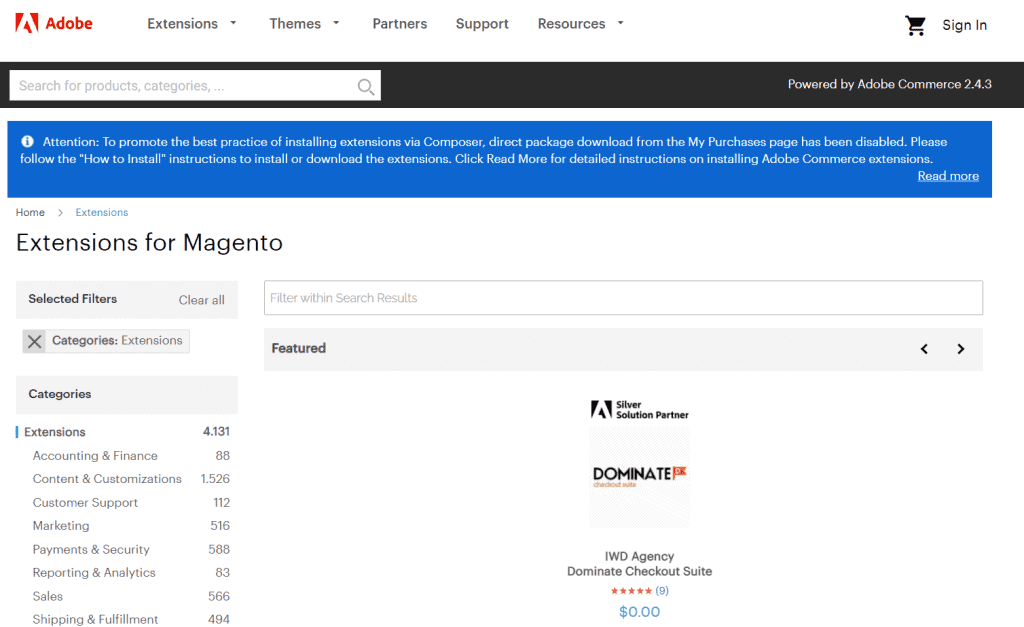Click Sign In
Screen dimensions: 1024x627
coord(964,25)
